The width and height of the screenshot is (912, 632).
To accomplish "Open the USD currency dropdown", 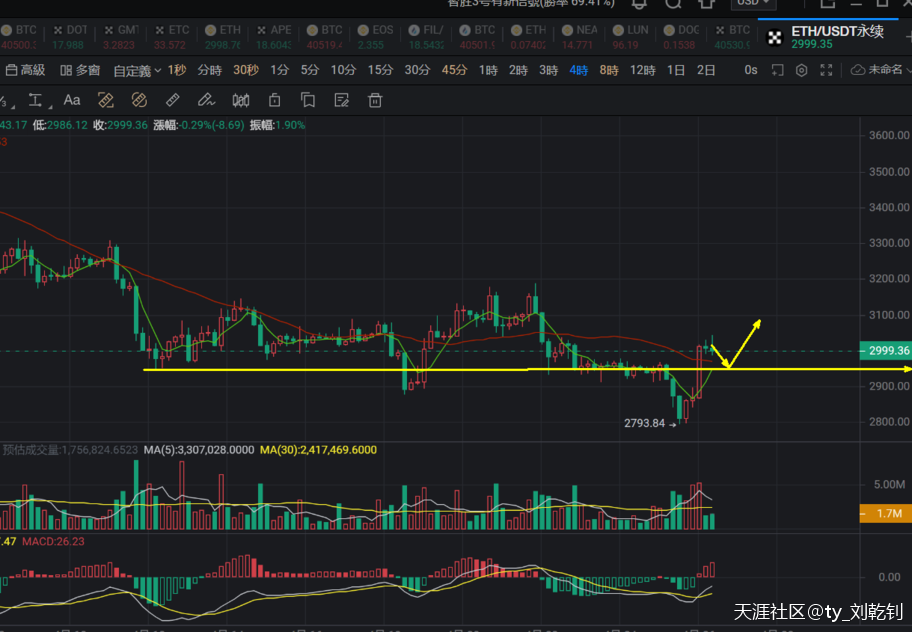I will [x=752, y=4].
